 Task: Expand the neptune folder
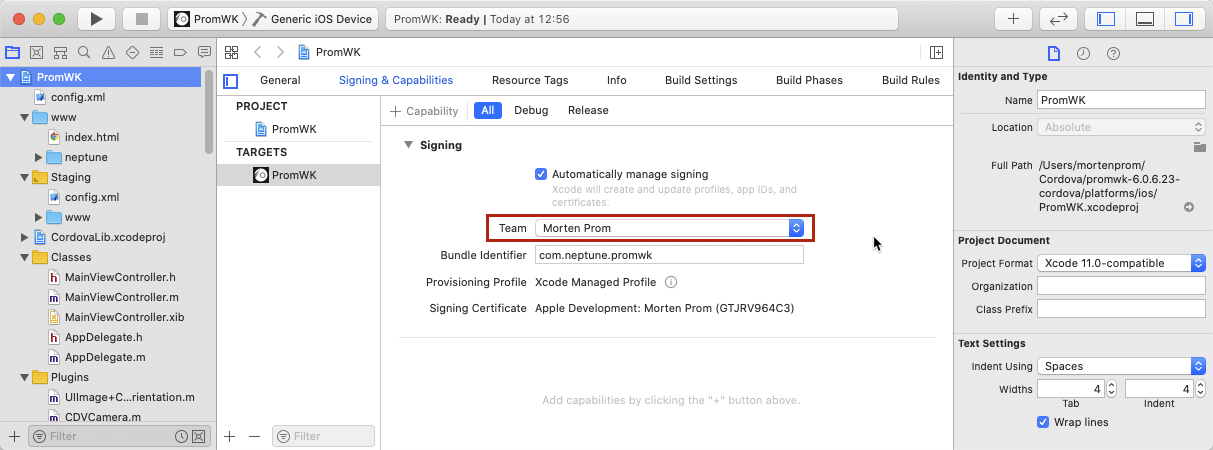(x=38, y=157)
